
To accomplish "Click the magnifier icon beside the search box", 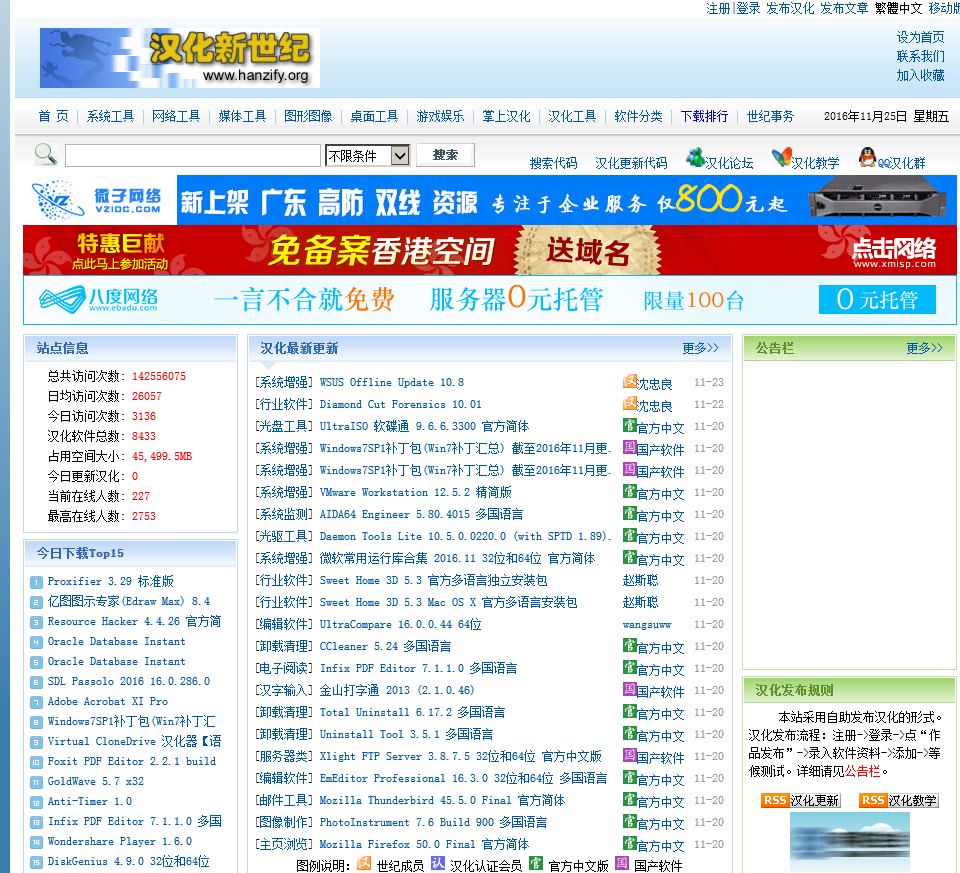I will [x=46, y=154].
